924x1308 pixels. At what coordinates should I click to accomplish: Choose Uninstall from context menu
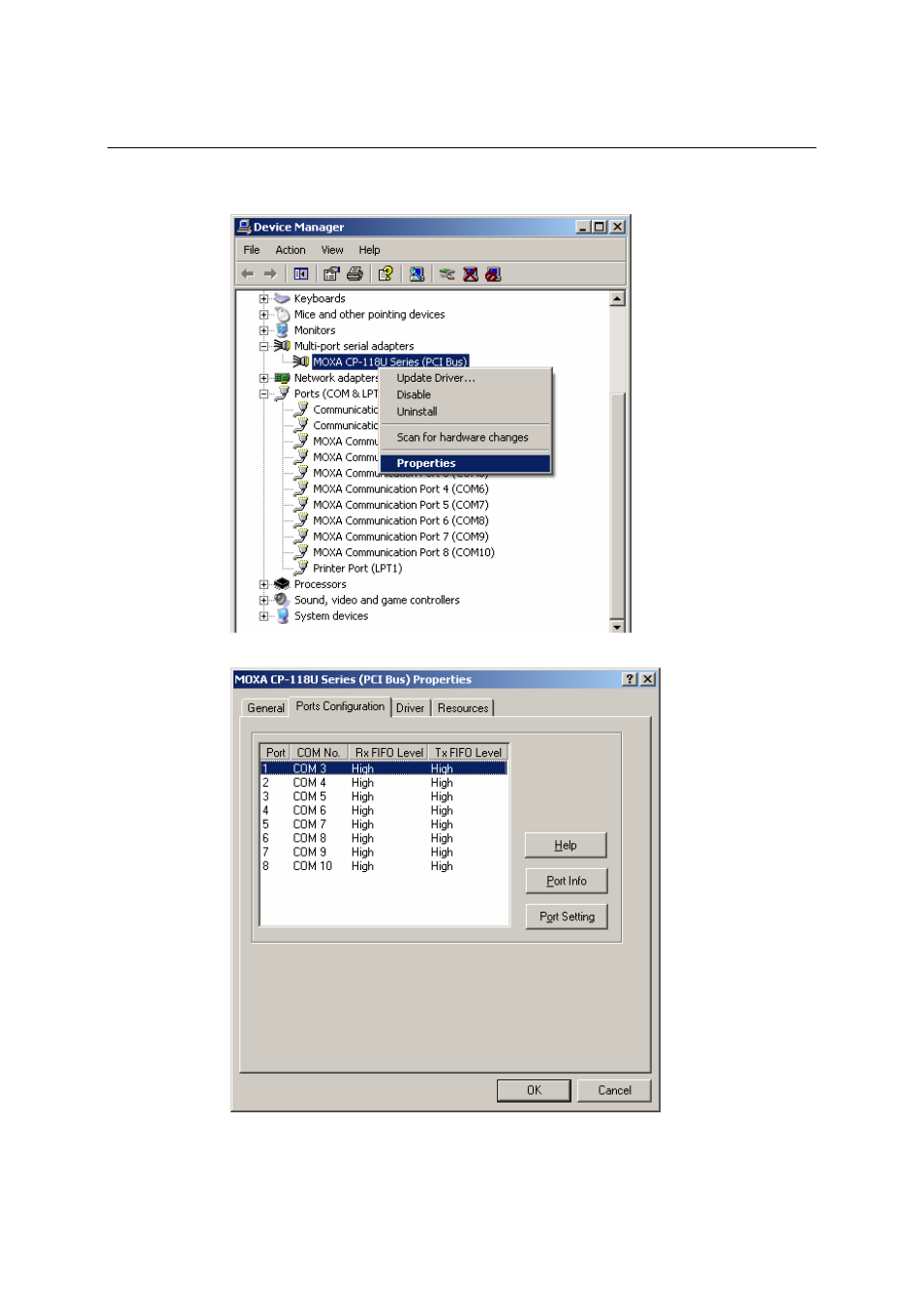[x=465, y=411]
